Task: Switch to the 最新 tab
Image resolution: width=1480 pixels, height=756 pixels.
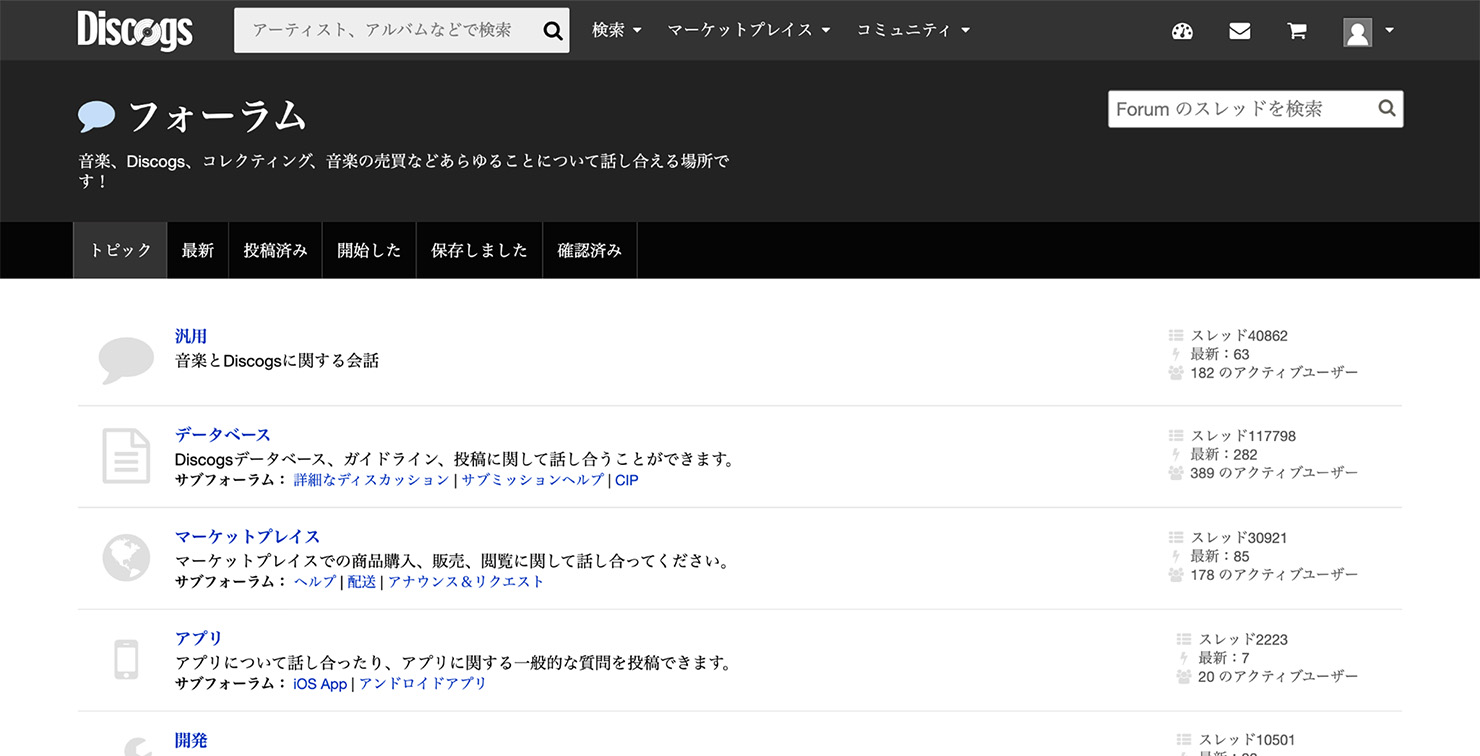Action: coord(198,250)
